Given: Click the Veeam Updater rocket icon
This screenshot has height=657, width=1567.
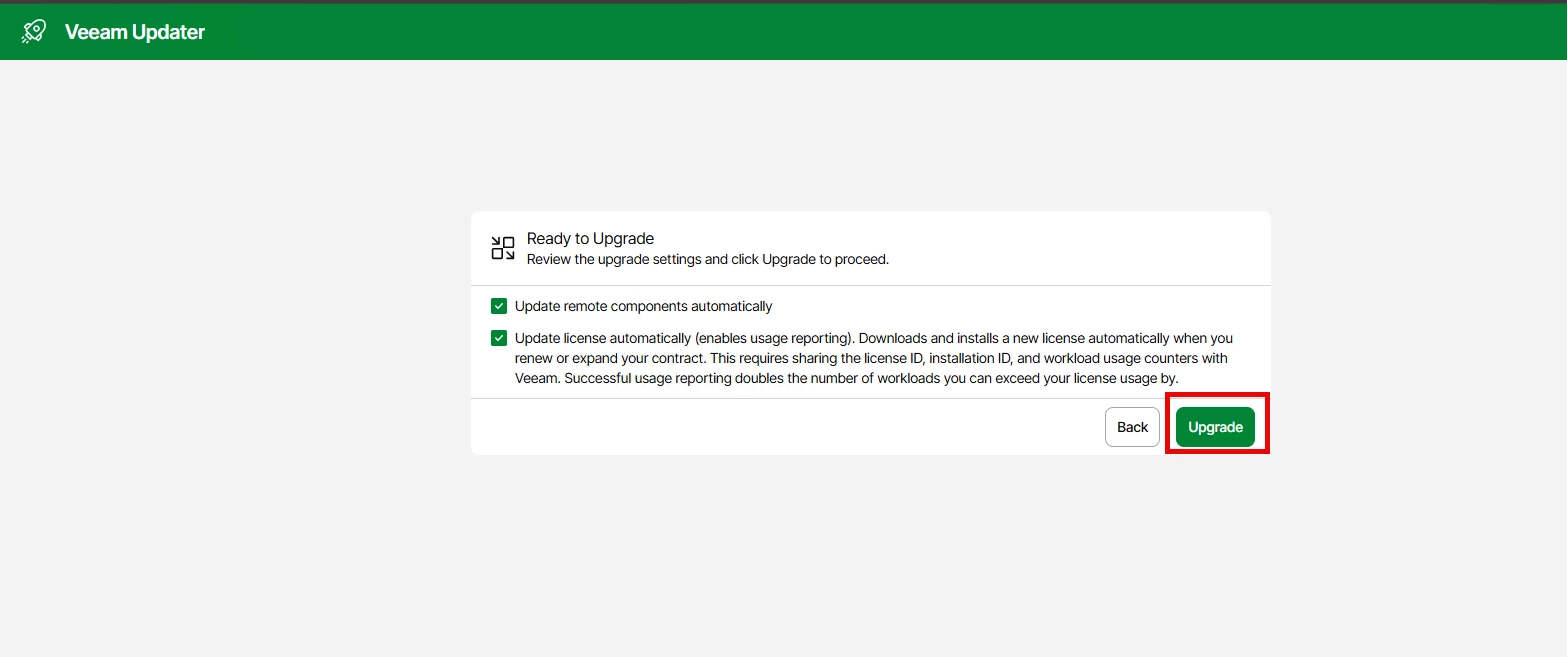Looking at the screenshot, I should pyautogui.click(x=34, y=32).
